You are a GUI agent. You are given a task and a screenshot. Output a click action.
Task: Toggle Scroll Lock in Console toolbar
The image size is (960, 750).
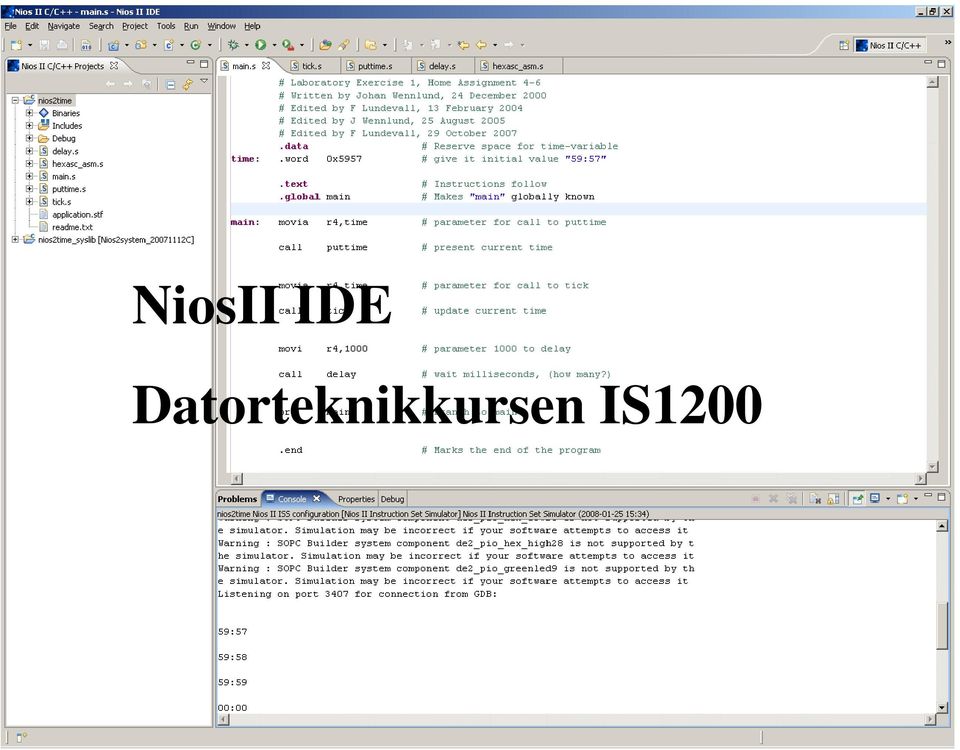click(x=833, y=499)
